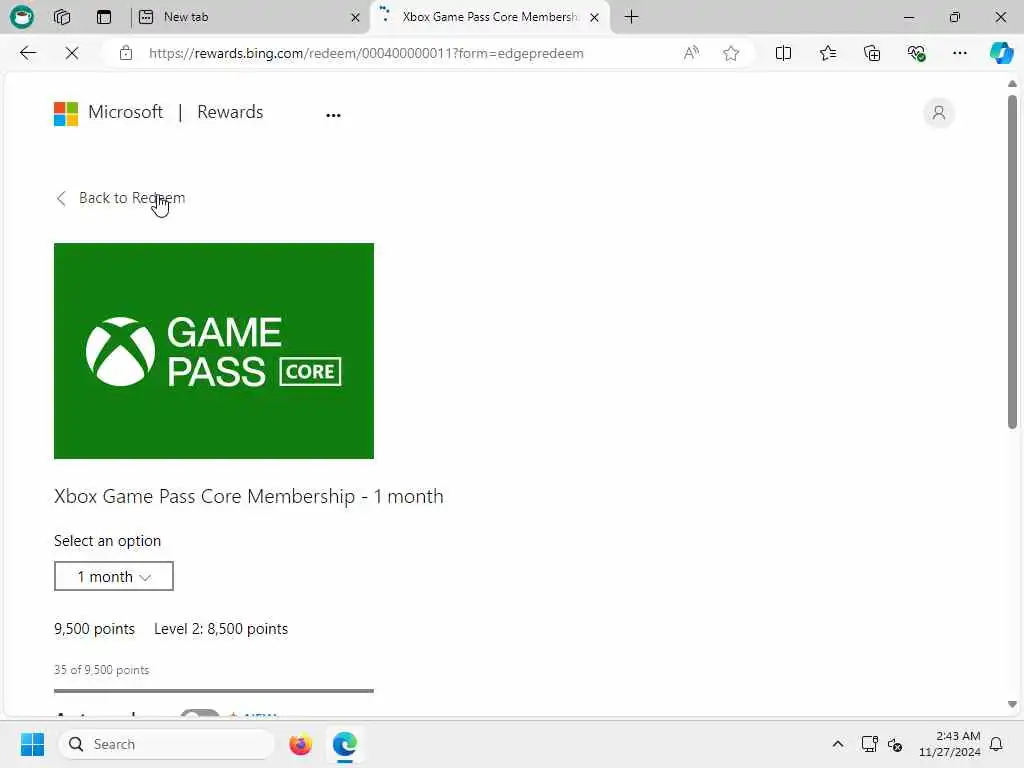Open the Copilot sidebar icon
Viewport: 1024px width, 768px height.
(1001, 53)
